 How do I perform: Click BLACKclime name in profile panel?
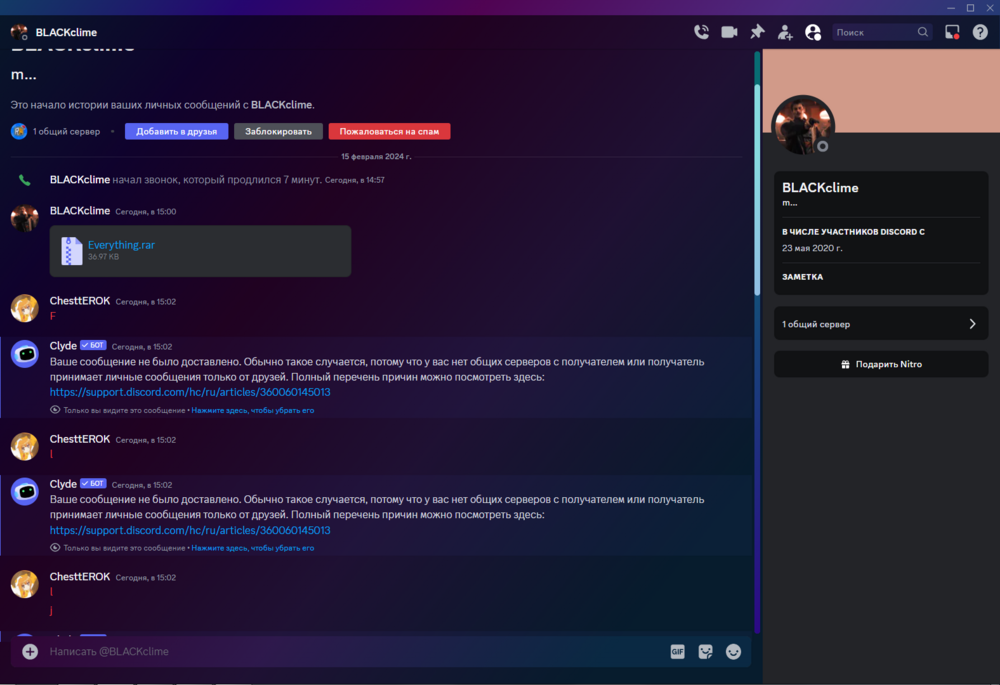820,188
